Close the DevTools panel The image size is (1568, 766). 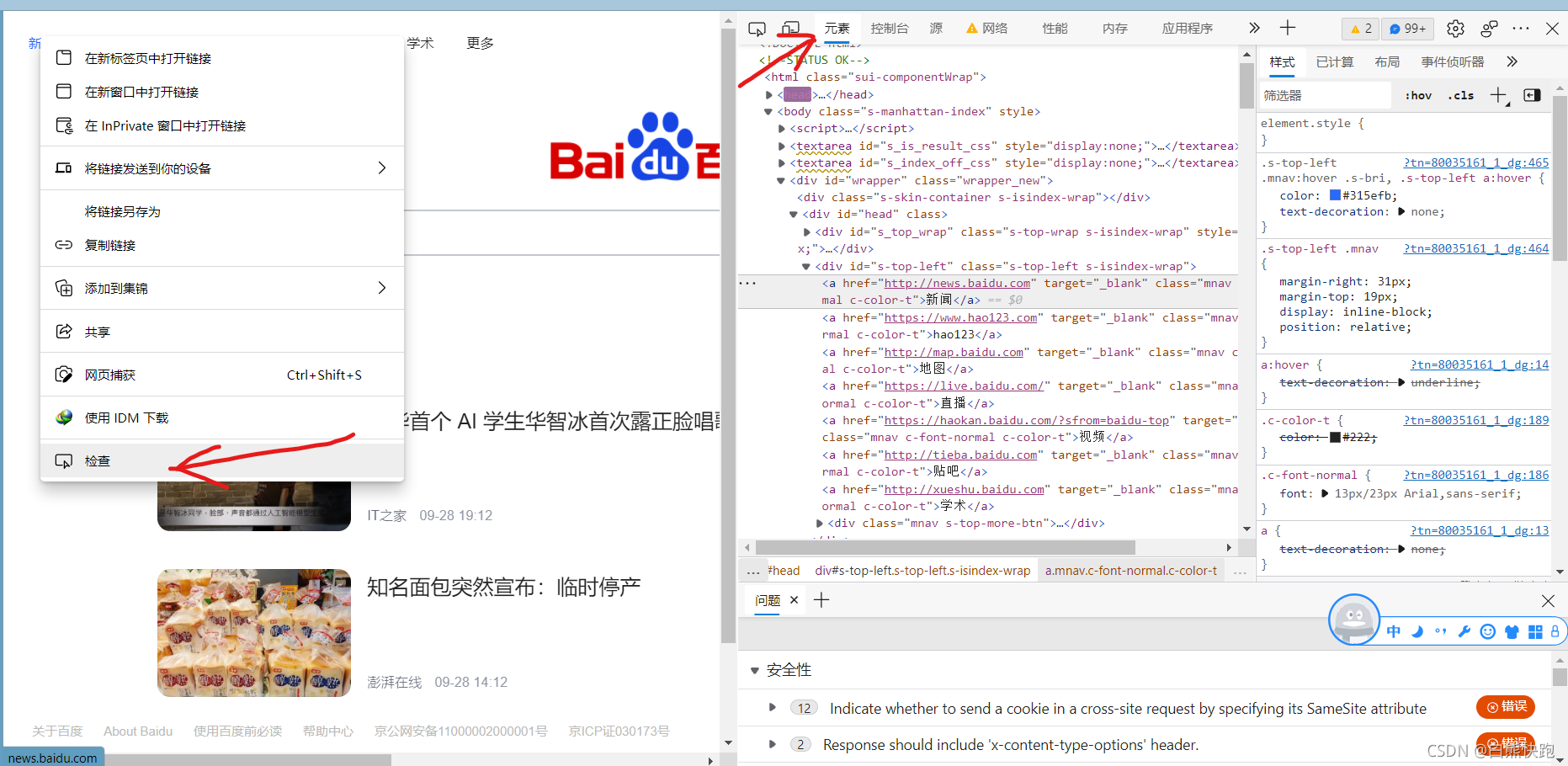tap(1553, 29)
